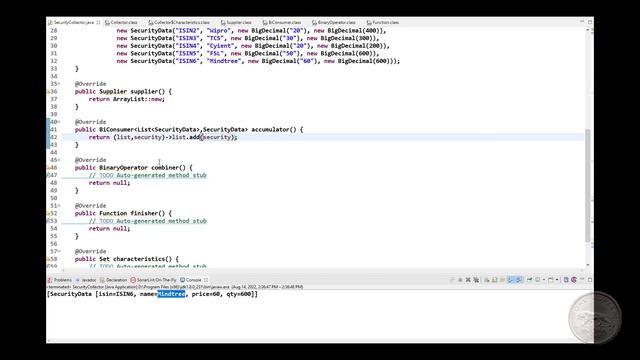
Task: Collapse the combiner method fold at line 45
Action: tap(59, 160)
